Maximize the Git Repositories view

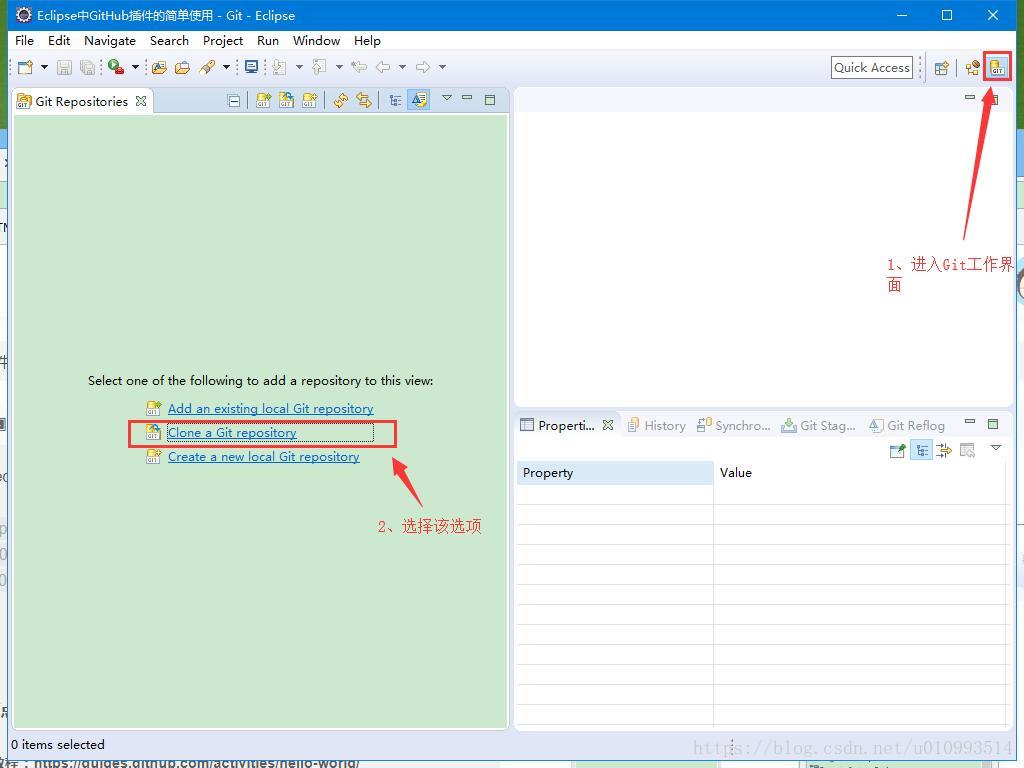point(490,99)
